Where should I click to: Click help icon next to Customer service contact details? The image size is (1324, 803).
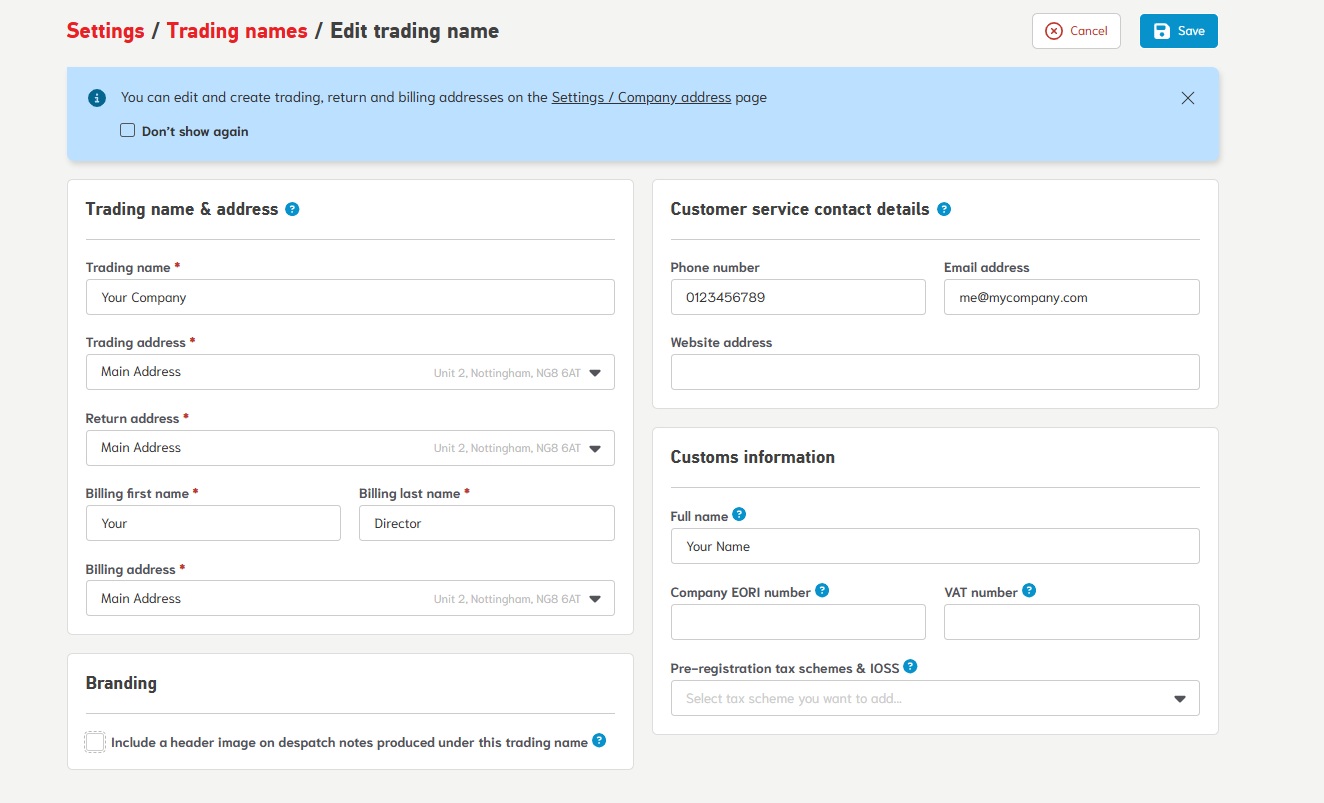point(944,209)
